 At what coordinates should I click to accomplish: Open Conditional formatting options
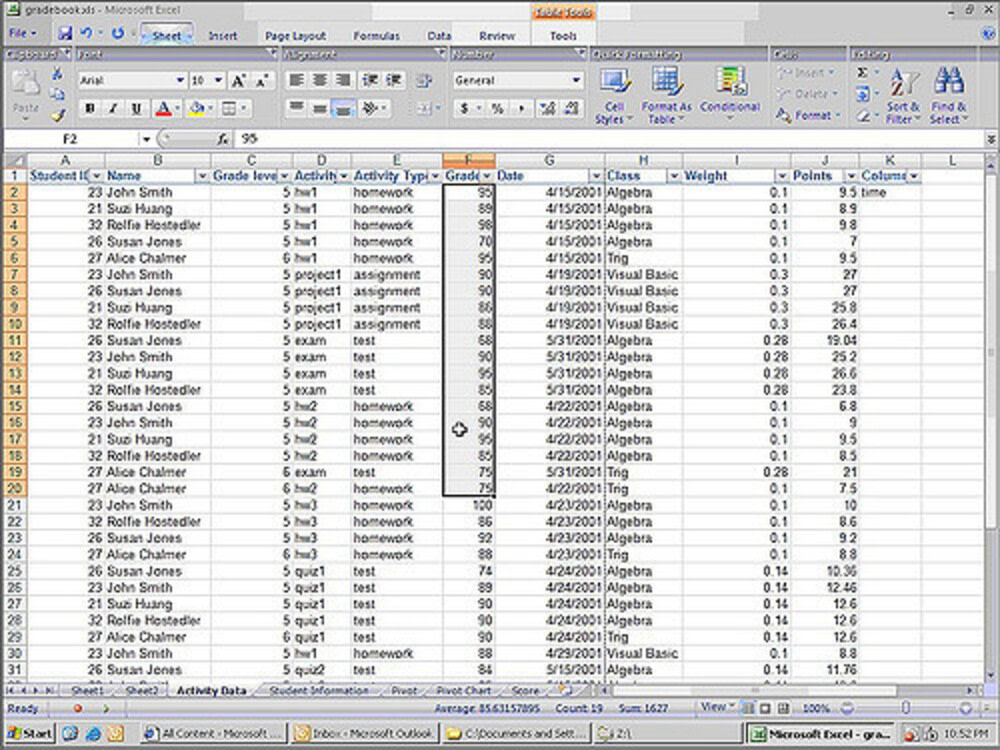tap(730, 90)
